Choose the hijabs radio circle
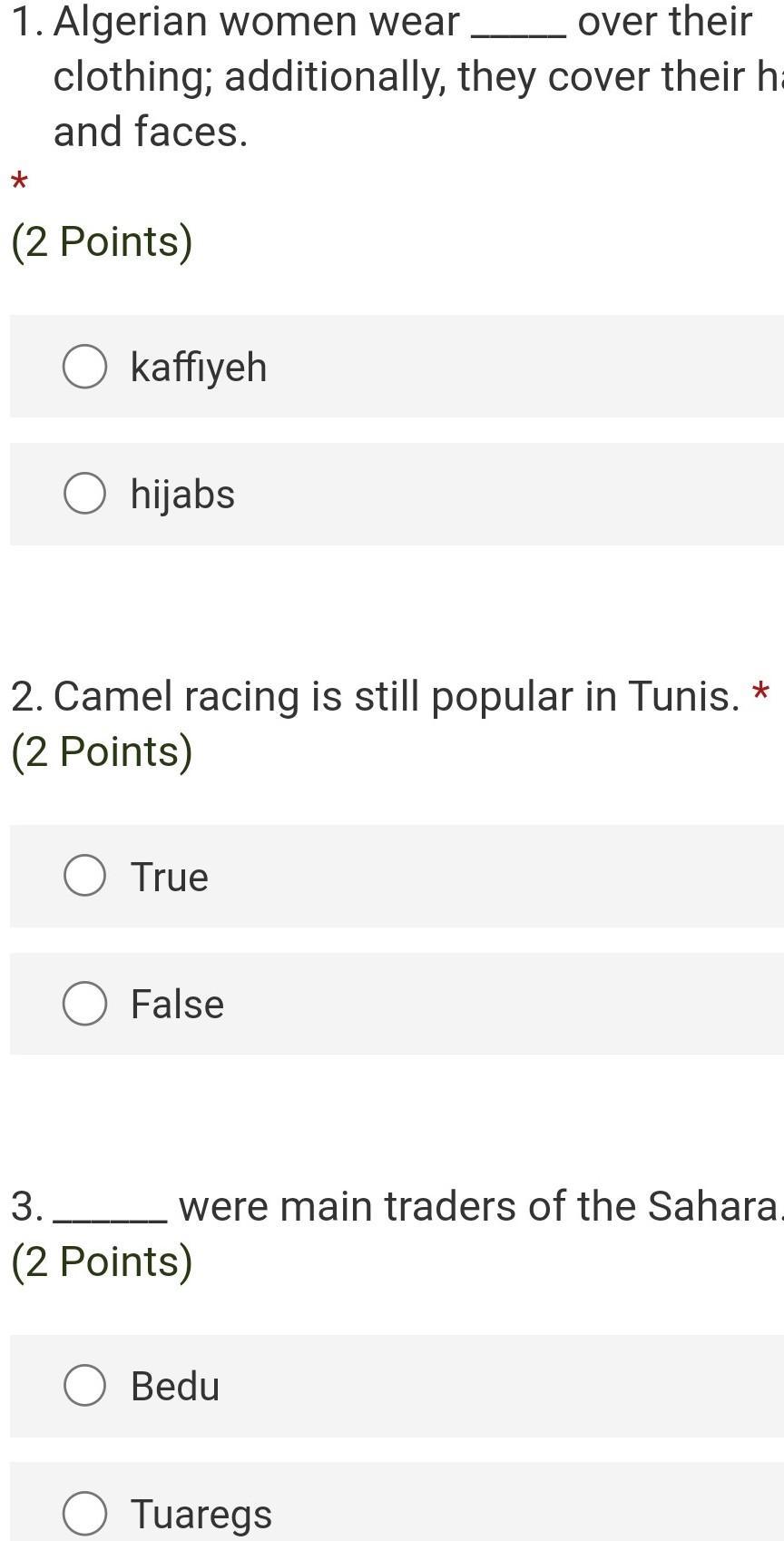 tap(85, 494)
